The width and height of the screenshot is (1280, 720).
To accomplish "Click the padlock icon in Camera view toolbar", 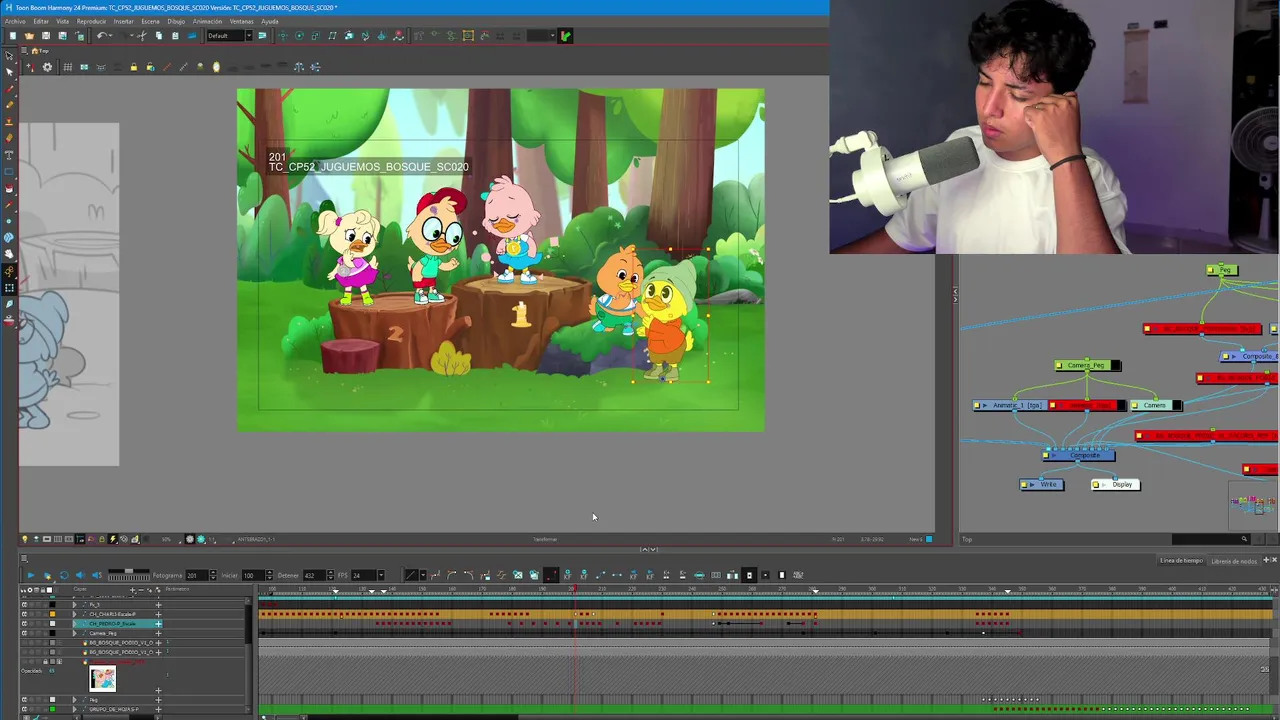I will pos(134,67).
